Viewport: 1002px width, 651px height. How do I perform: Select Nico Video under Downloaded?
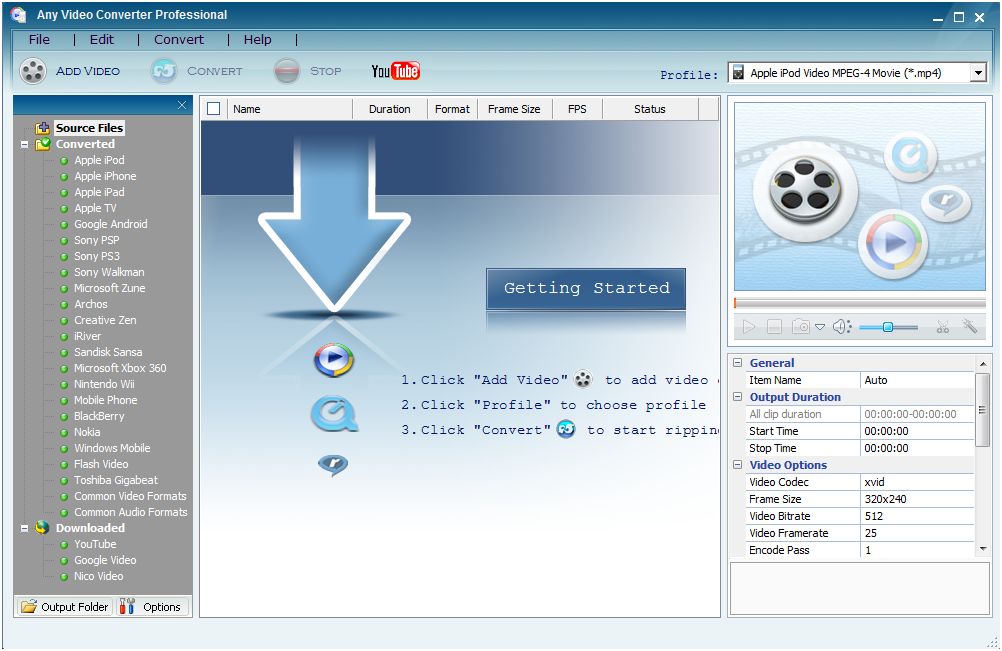pyautogui.click(x=98, y=576)
